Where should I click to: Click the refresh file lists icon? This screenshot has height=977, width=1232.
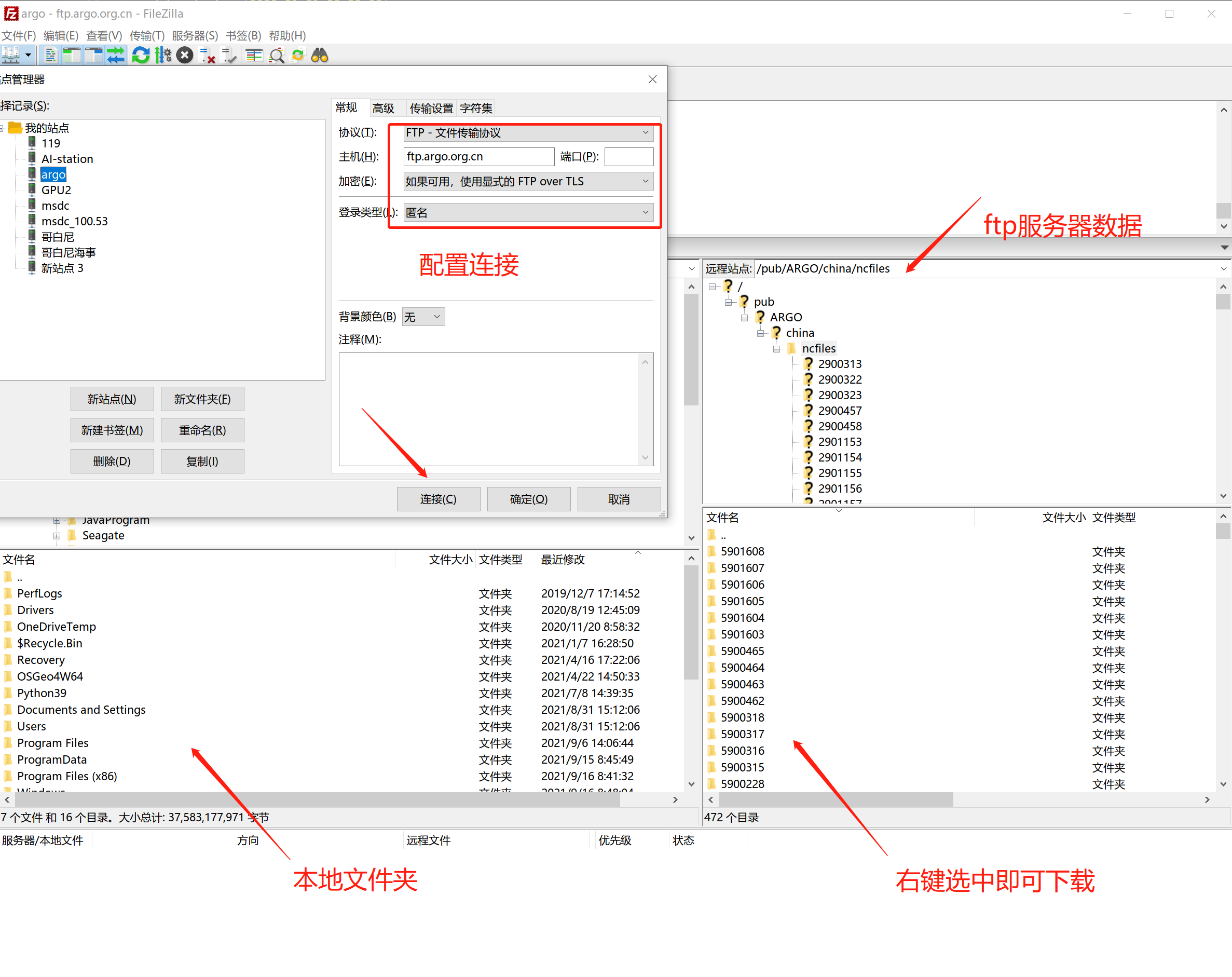point(141,56)
